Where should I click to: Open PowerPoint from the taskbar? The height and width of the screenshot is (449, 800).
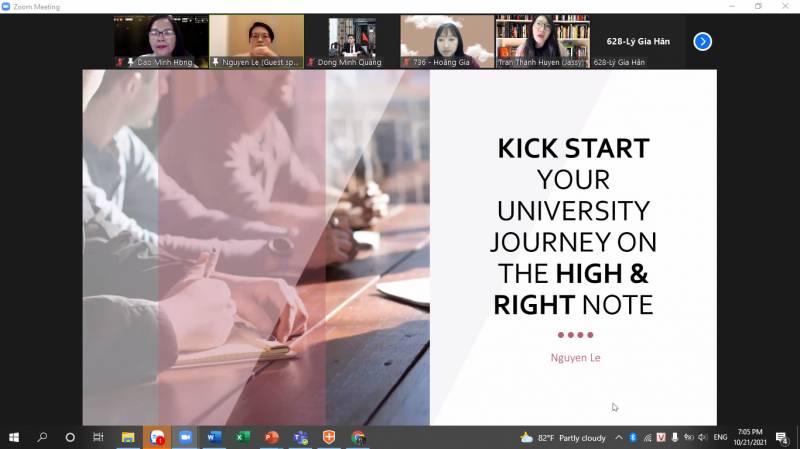271,437
